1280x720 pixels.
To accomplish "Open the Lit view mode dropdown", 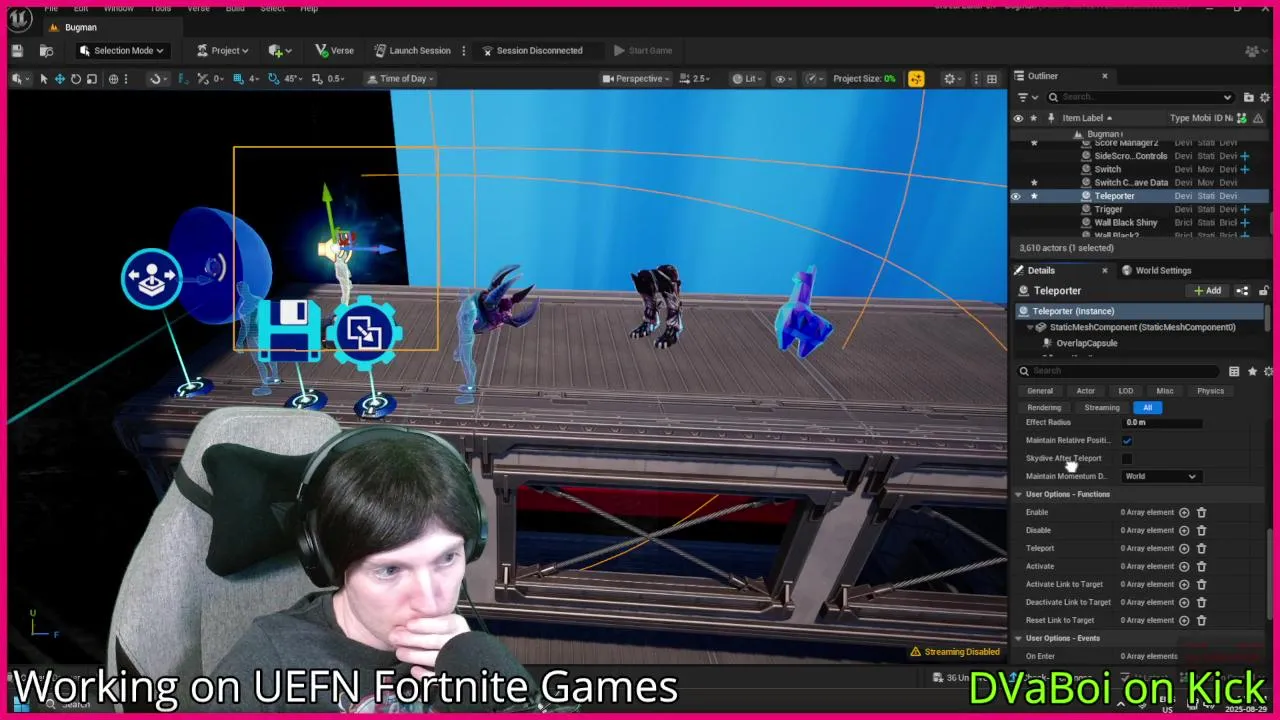I will coord(746,78).
